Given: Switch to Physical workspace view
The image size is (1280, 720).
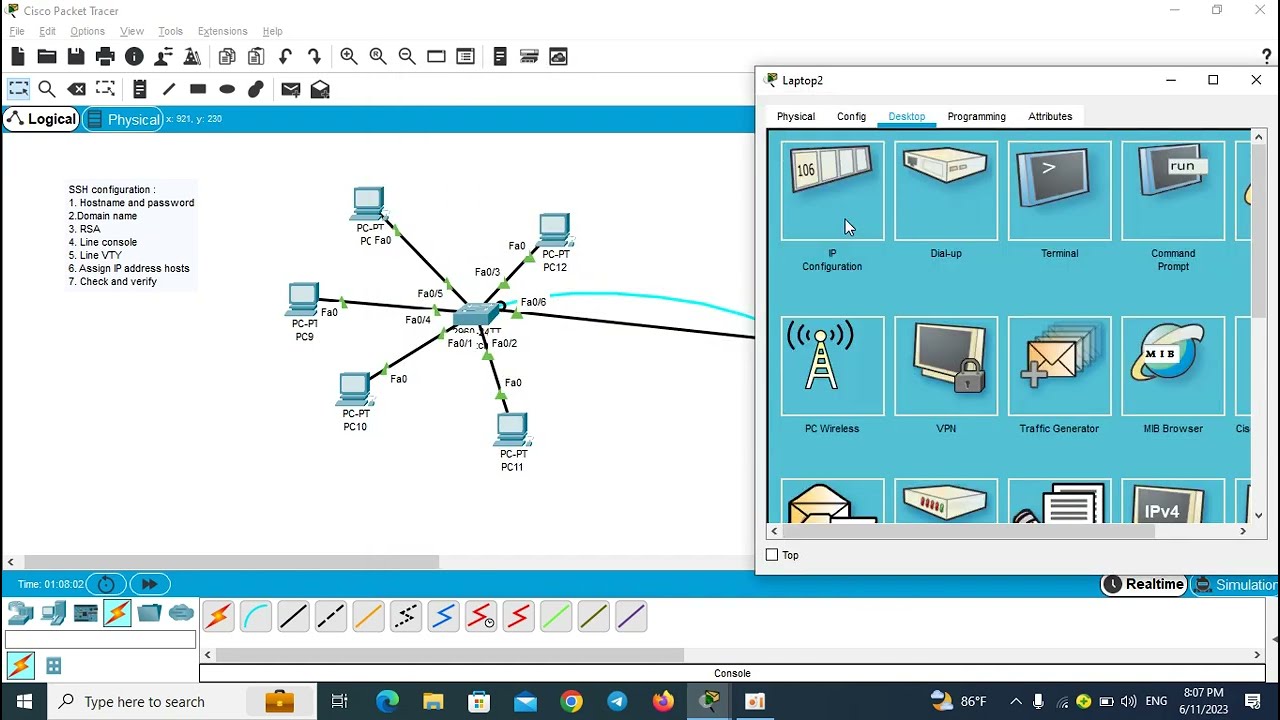Looking at the screenshot, I should [x=123, y=119].
